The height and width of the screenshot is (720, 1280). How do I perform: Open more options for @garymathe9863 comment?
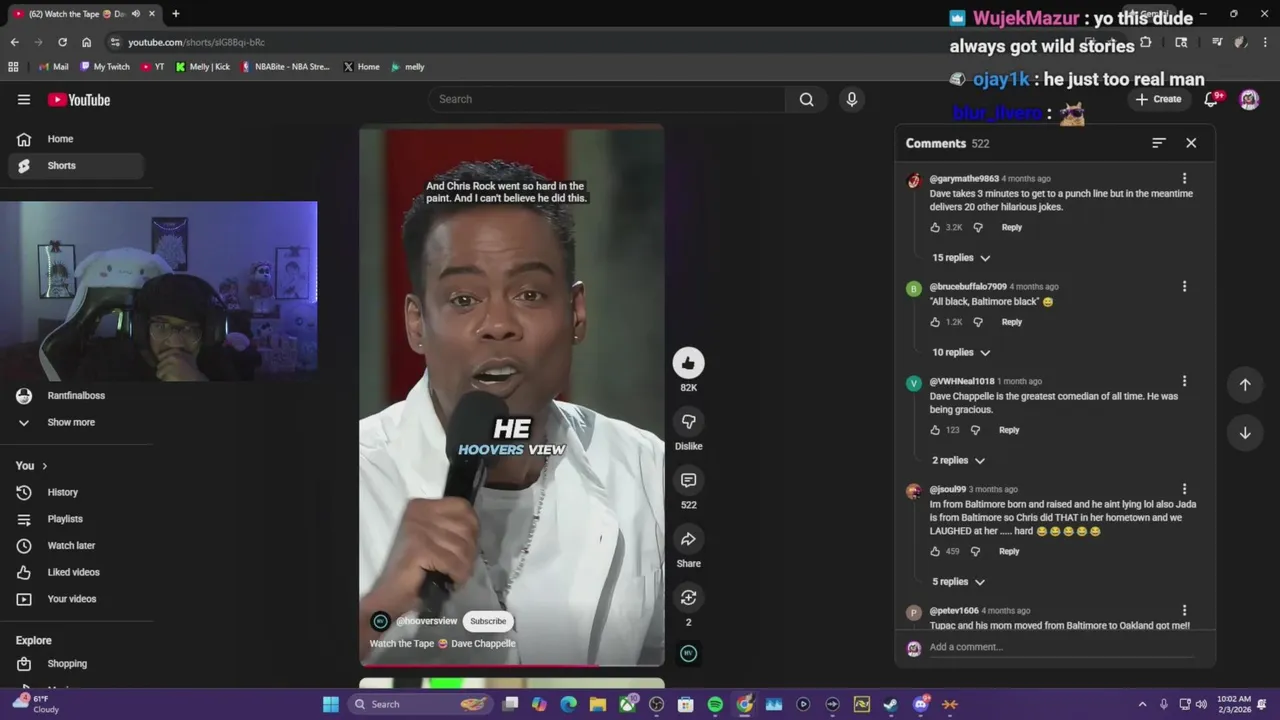[x=1184, y=179]
